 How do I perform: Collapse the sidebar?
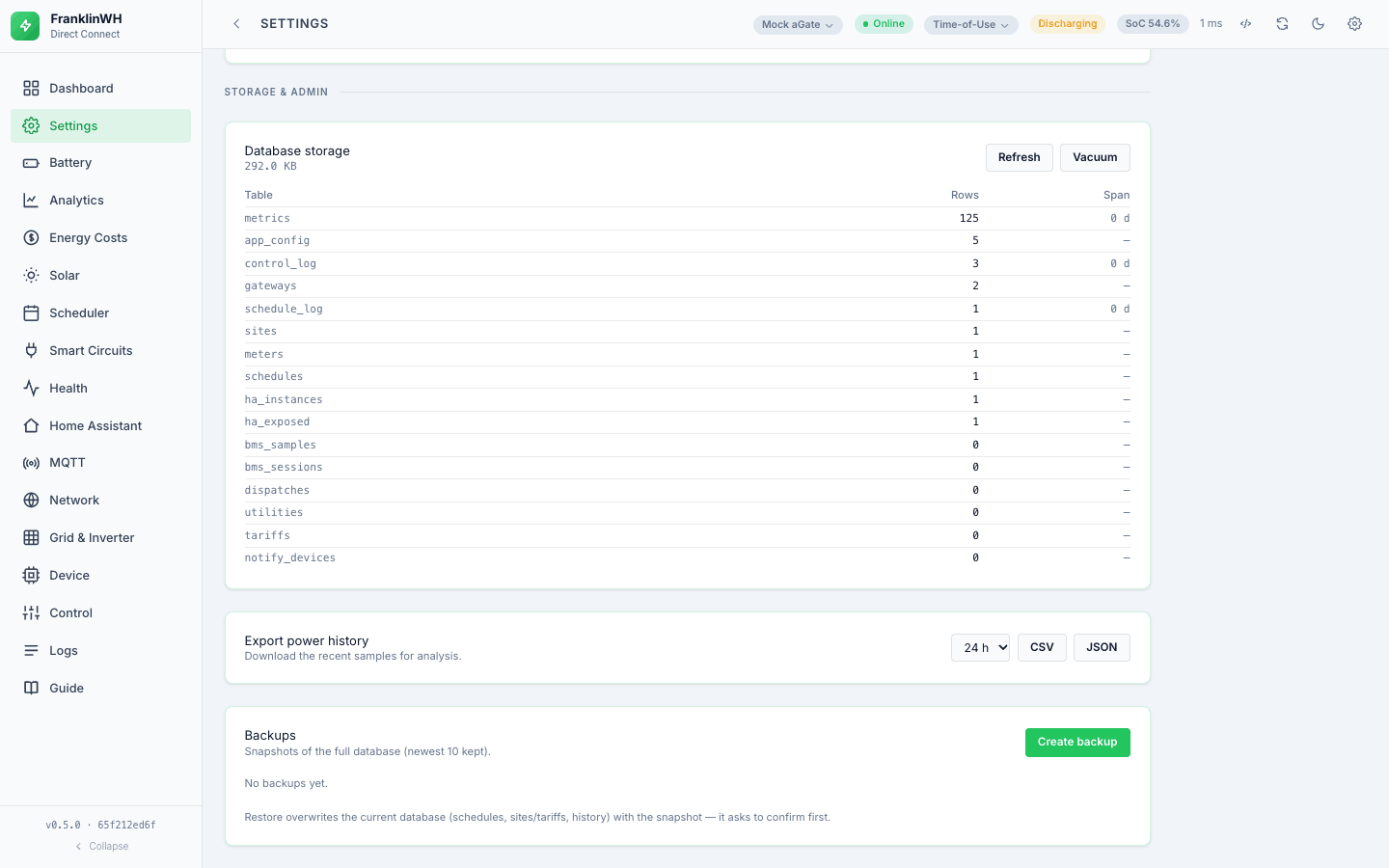(x=102, y=847)
